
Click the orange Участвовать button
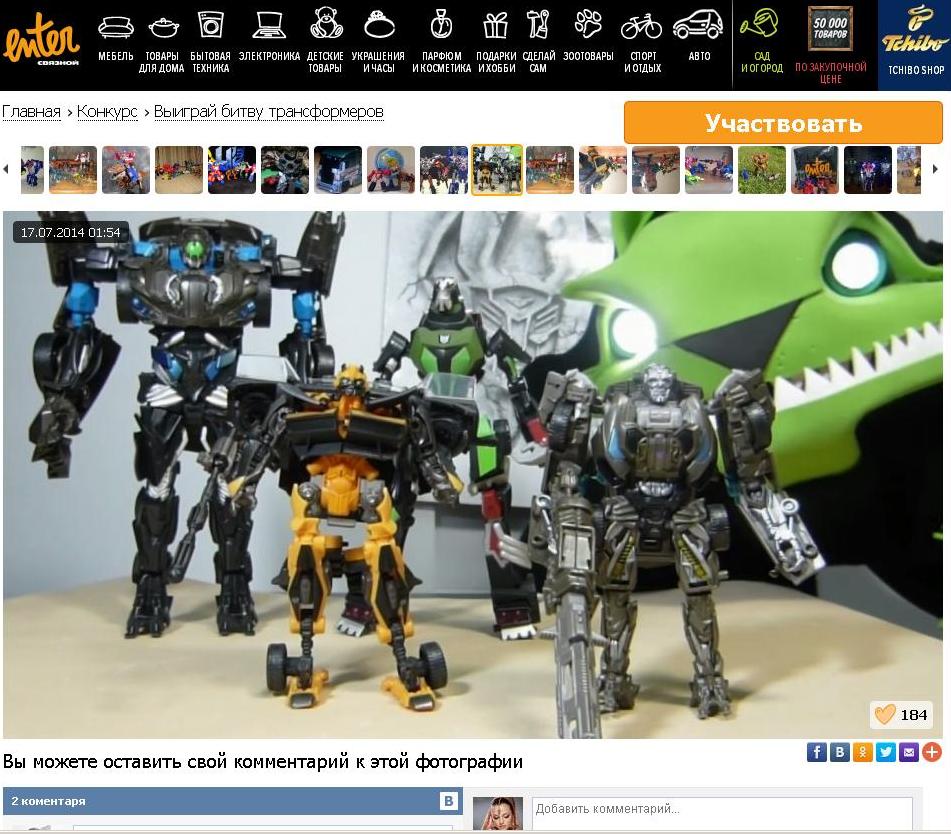(783, 123)
